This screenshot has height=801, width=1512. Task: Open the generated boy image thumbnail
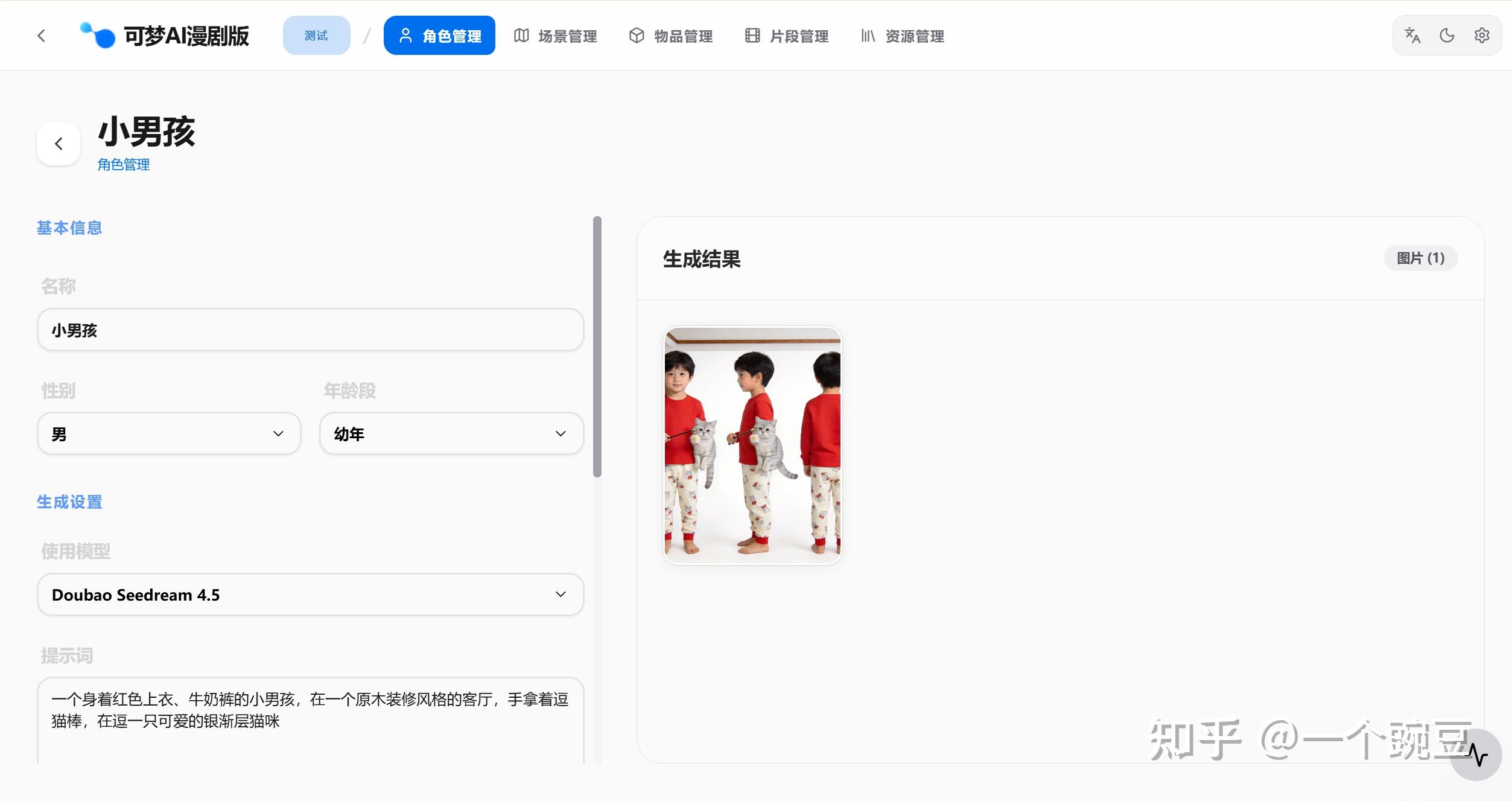(x=752, y=445)
